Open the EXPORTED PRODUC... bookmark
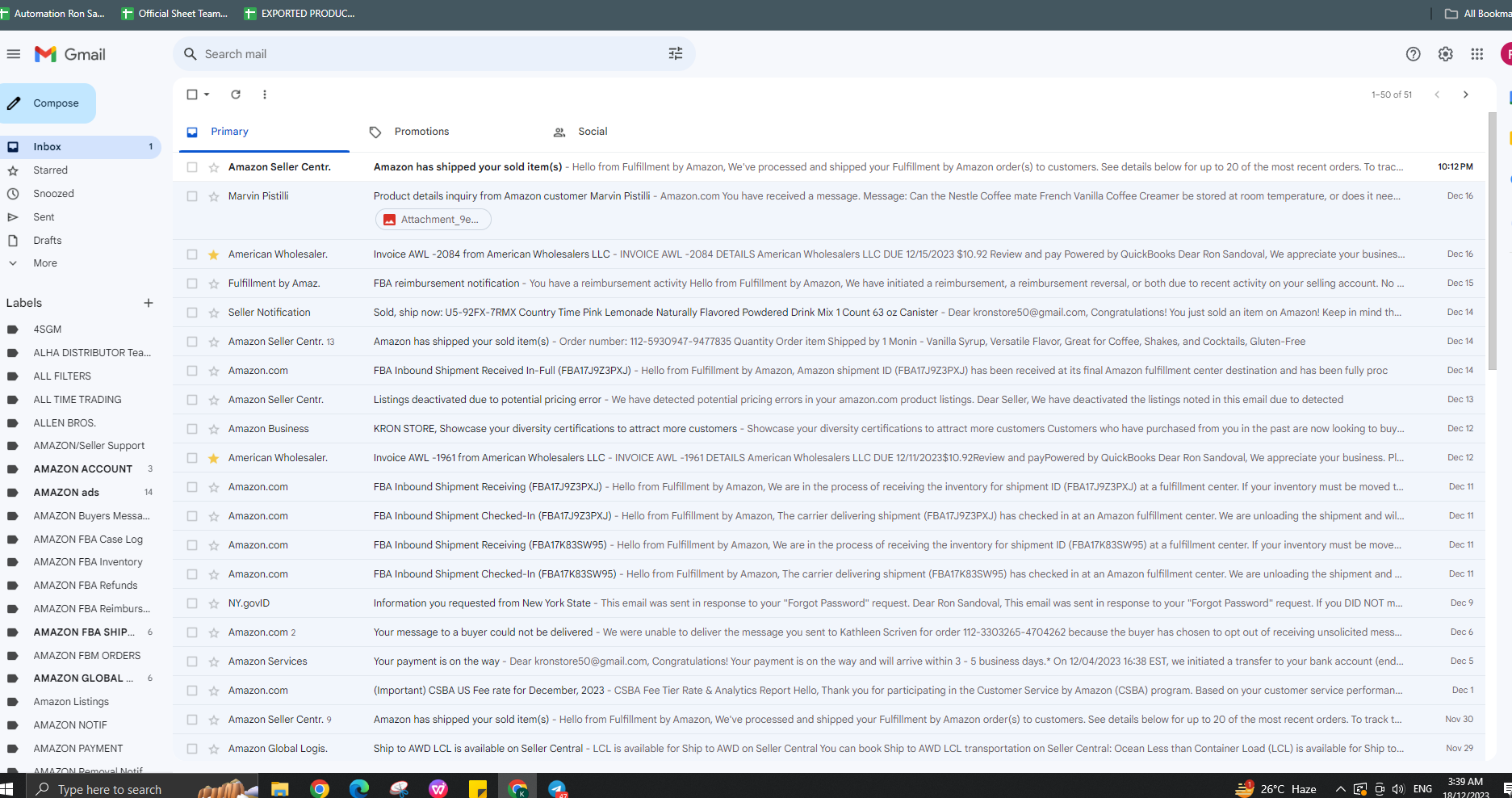The width and height of the screenshot is (1512, 798). 299,13
